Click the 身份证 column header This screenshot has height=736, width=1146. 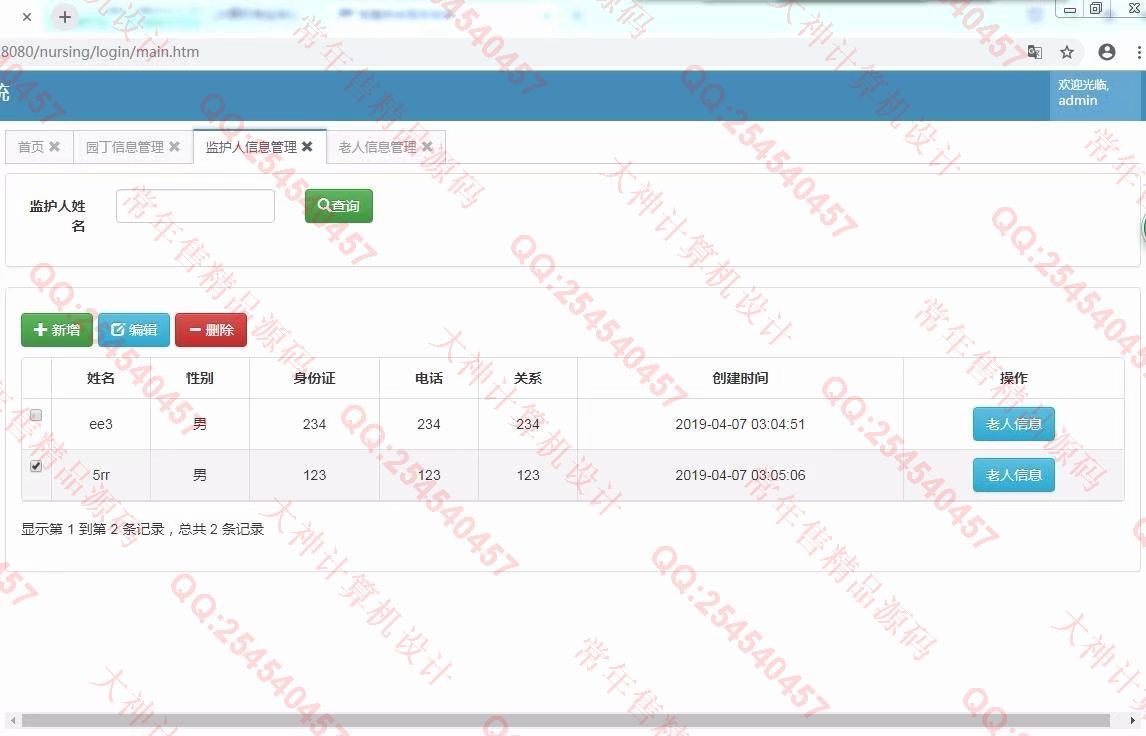tap(314, 378)
